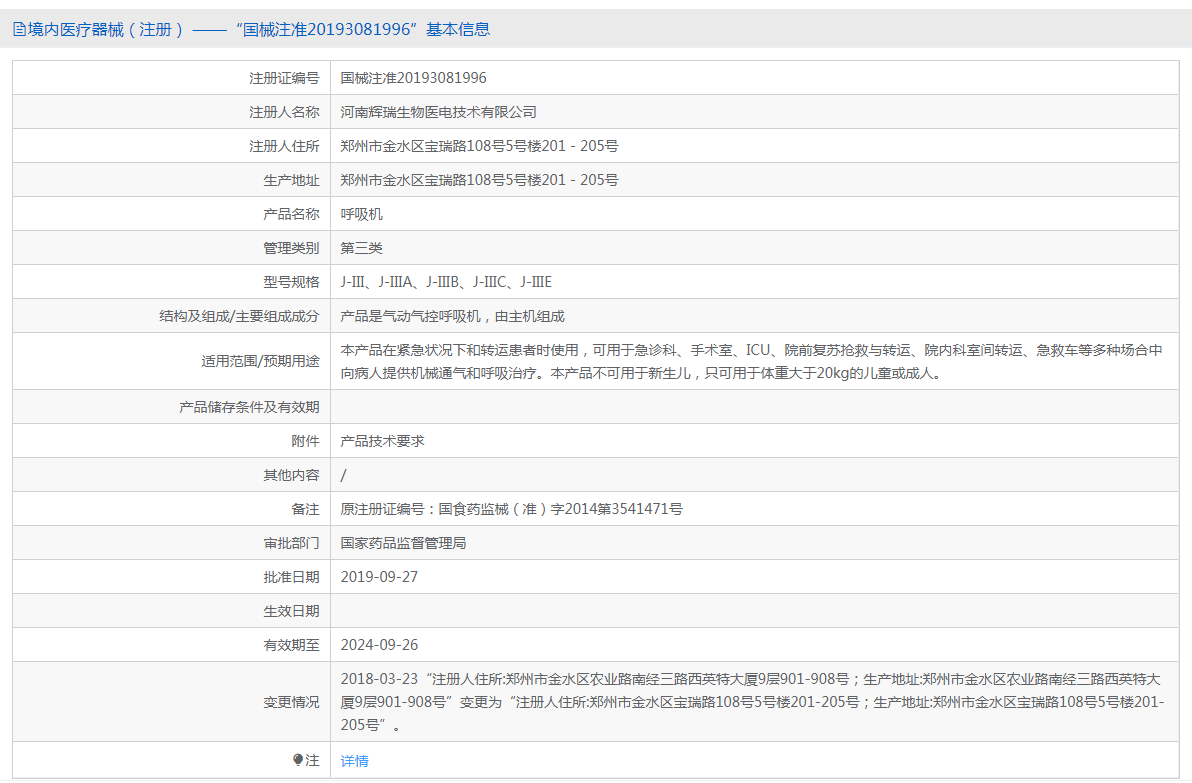
Task: Click the 其他内容 label
Action: (291, 475)
